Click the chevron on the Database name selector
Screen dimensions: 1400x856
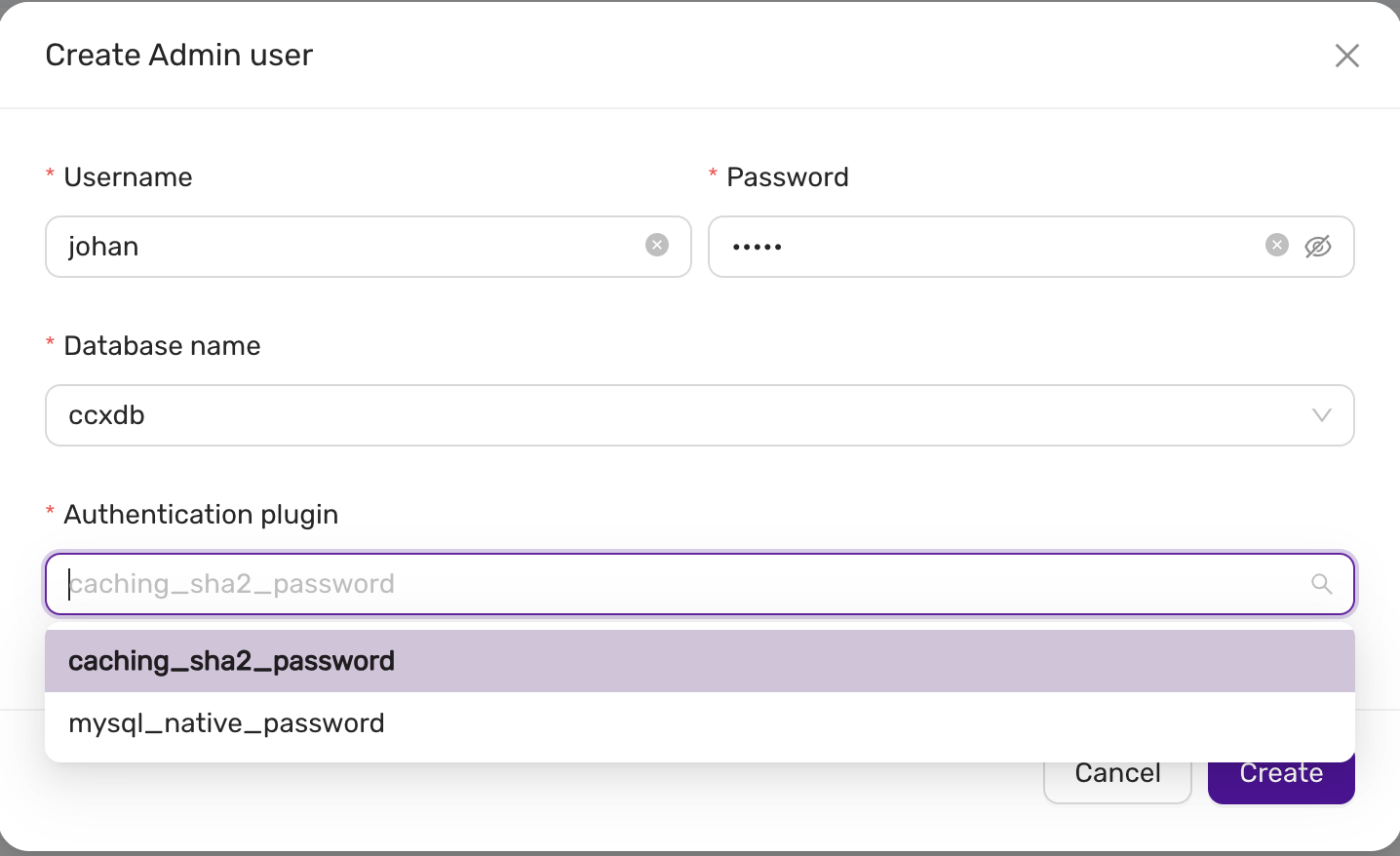[1322, 415]
